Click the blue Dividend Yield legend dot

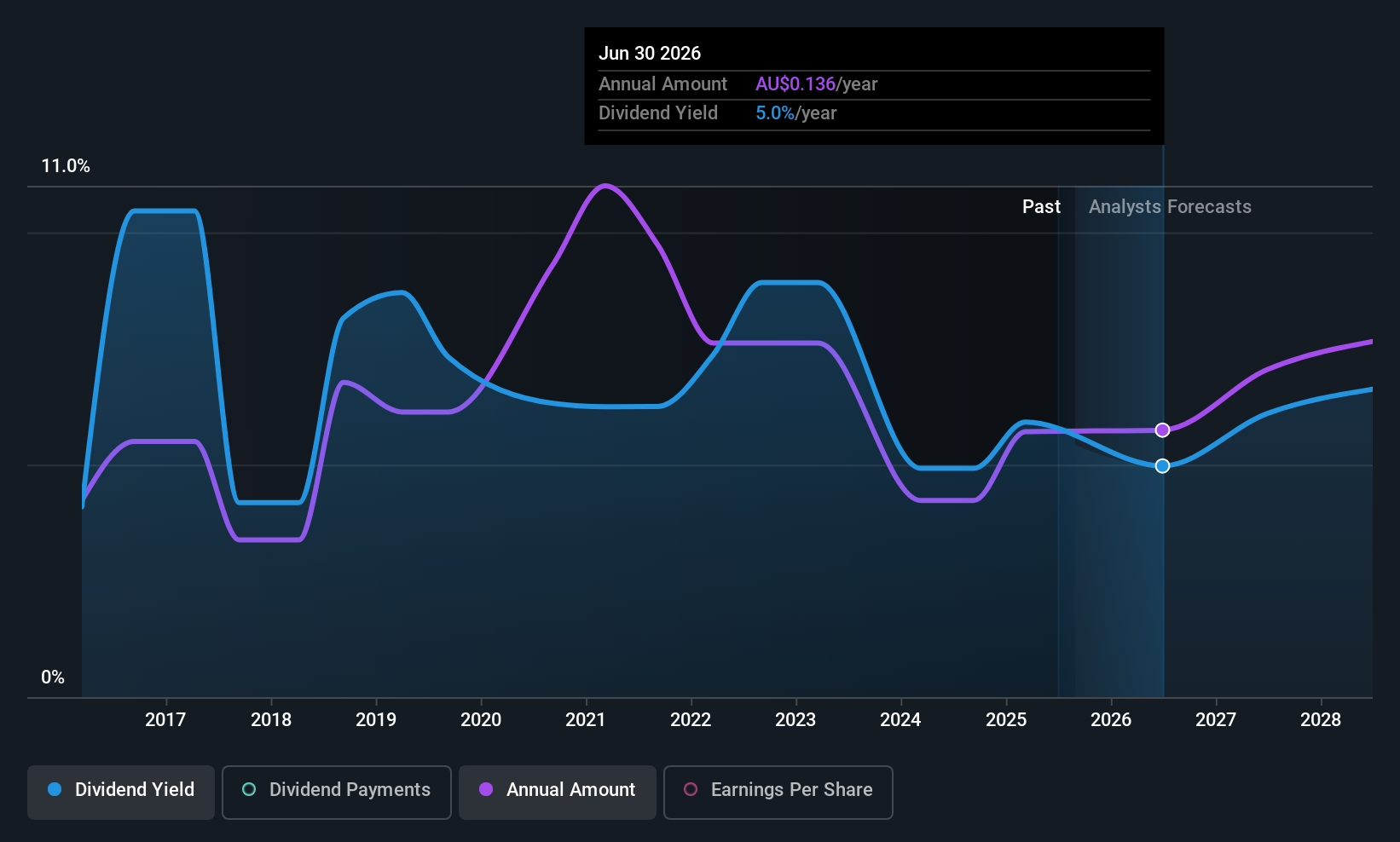[55, 790]
